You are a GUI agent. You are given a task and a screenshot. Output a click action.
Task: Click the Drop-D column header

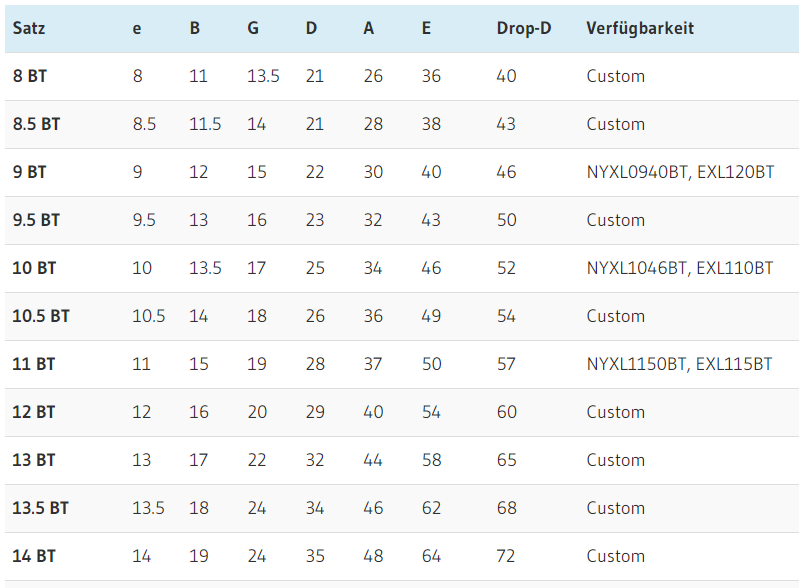pyautogui.click(x=523, y=28)
